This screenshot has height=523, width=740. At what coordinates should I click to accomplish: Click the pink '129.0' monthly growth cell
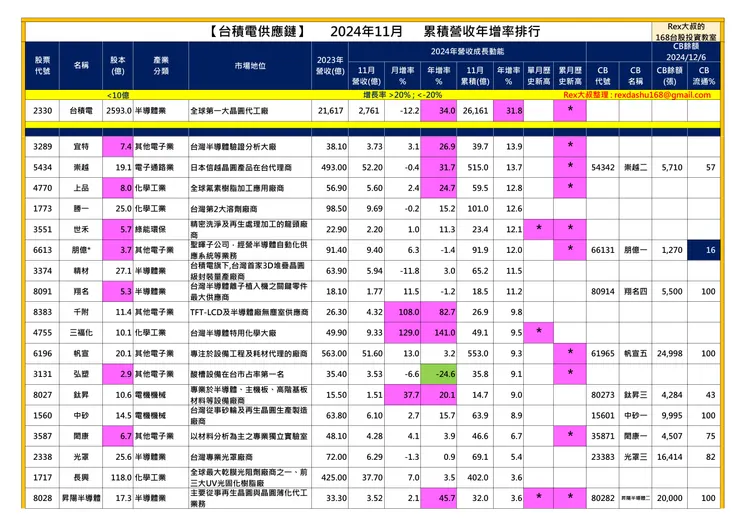point(403,333)
